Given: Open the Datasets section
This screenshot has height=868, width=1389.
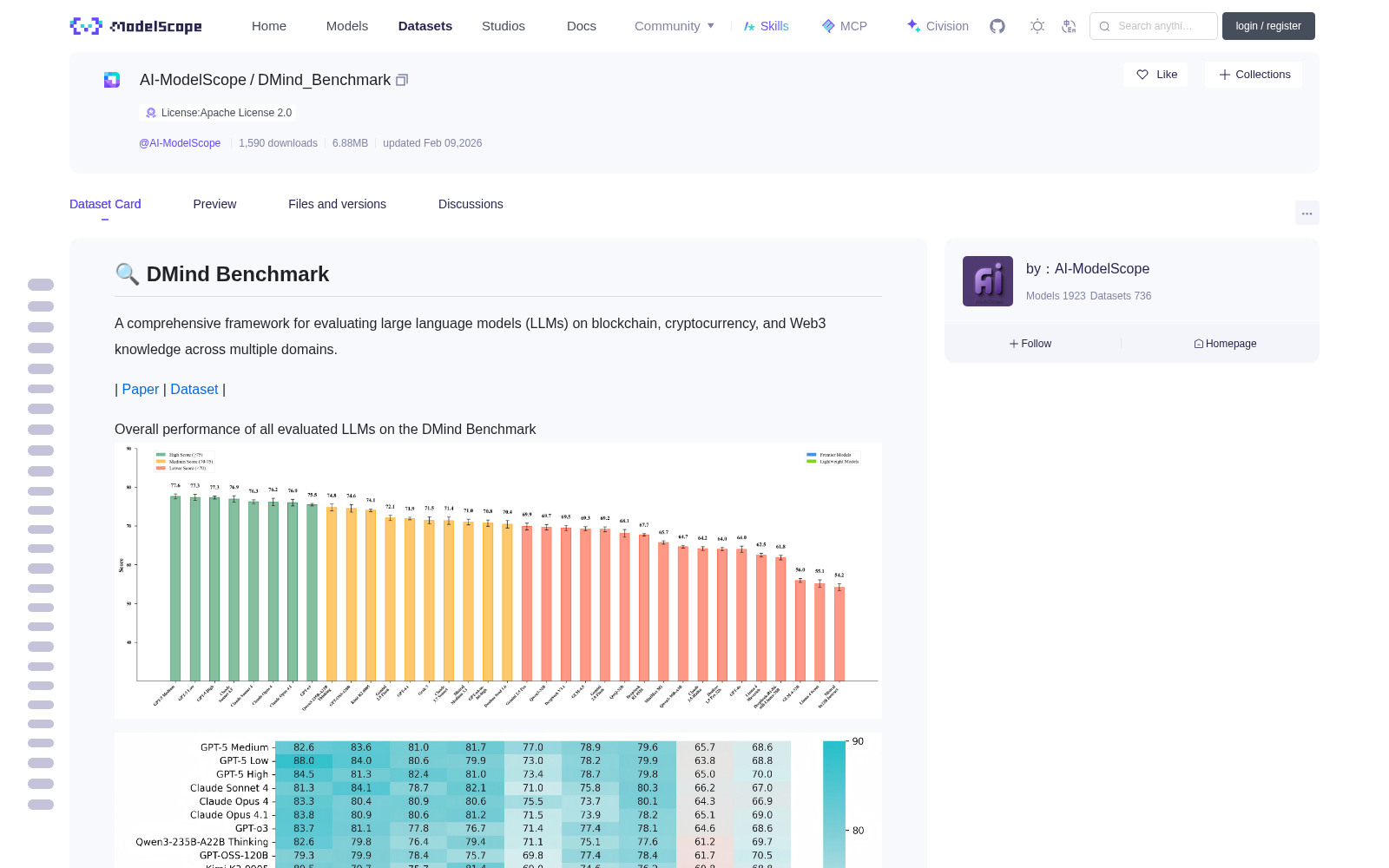Looking at the screenshot, I should (425, 26).
